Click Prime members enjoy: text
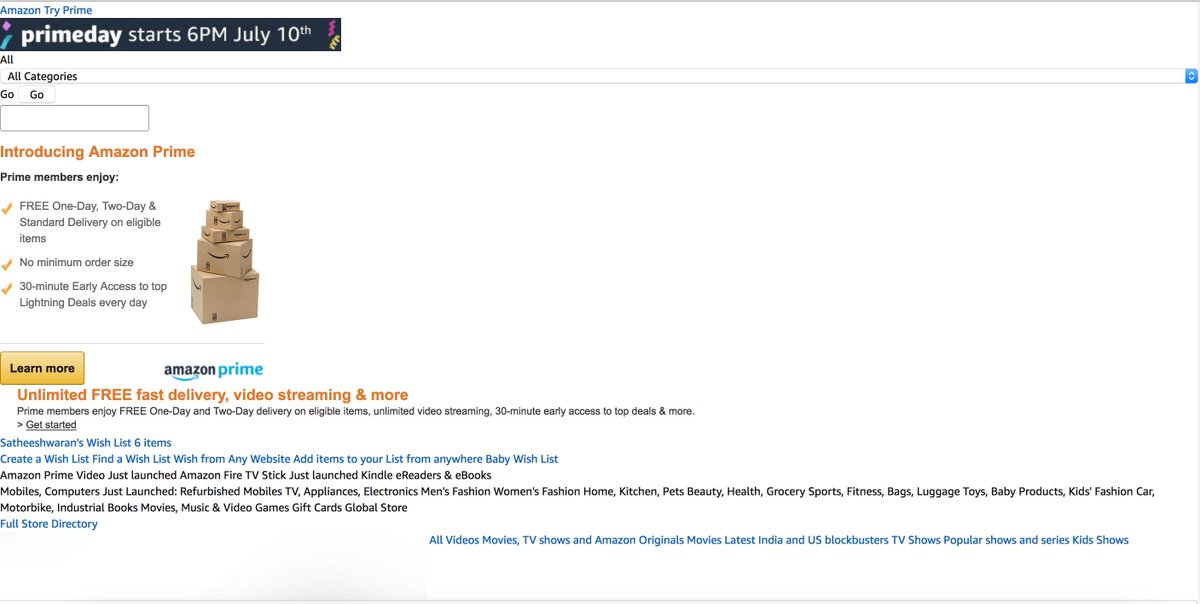 click(x=59, y=177)
